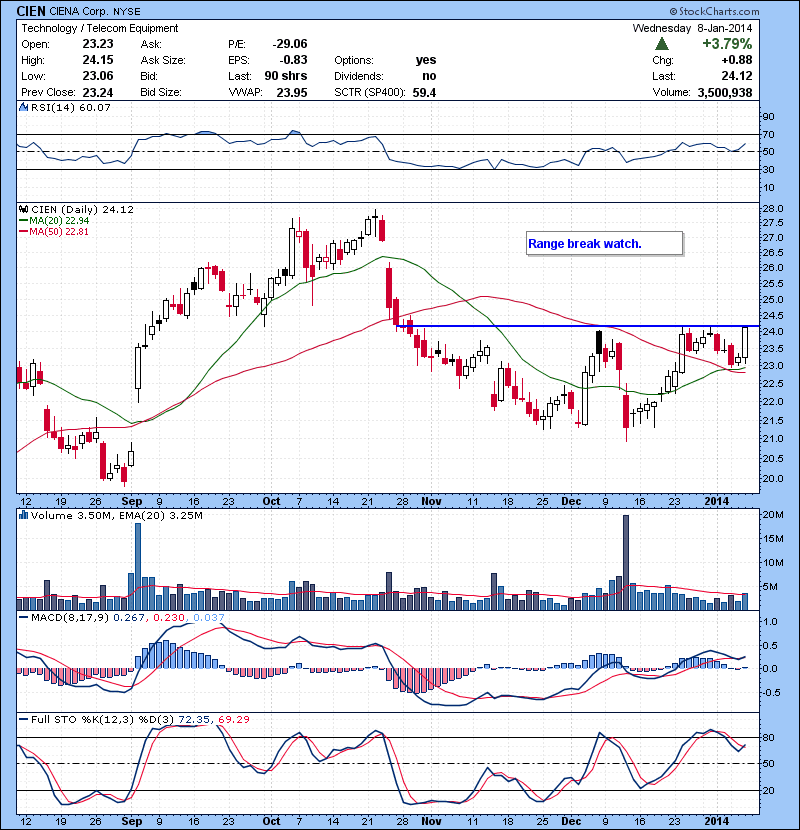Click the stochastic value 72.35
The height and width of the screenshot is (830, 800).
[194, 719]
